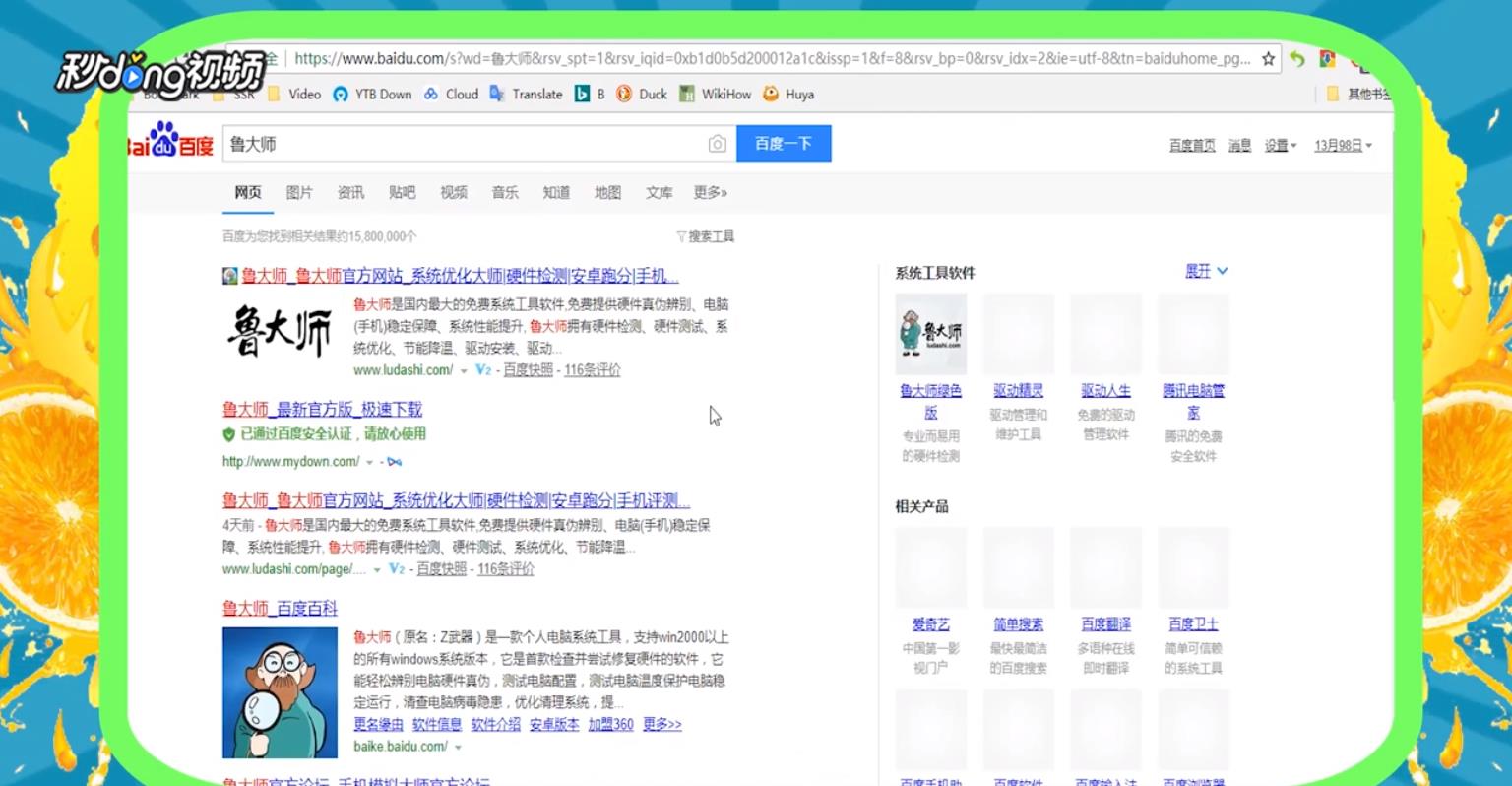The image size is (1512, 786).
Task: Switch to the 地图 tab
Action: pyautogui.click(x=607, y=192)
